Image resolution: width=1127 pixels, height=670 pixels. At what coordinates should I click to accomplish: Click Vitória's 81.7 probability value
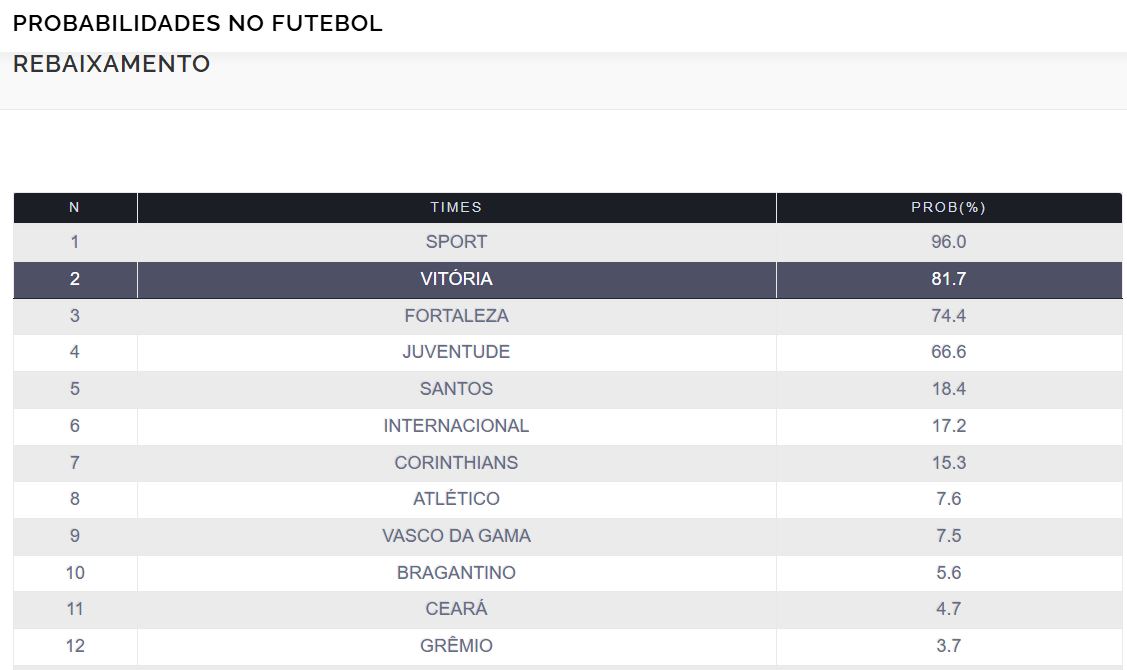(x=948, y=279)
